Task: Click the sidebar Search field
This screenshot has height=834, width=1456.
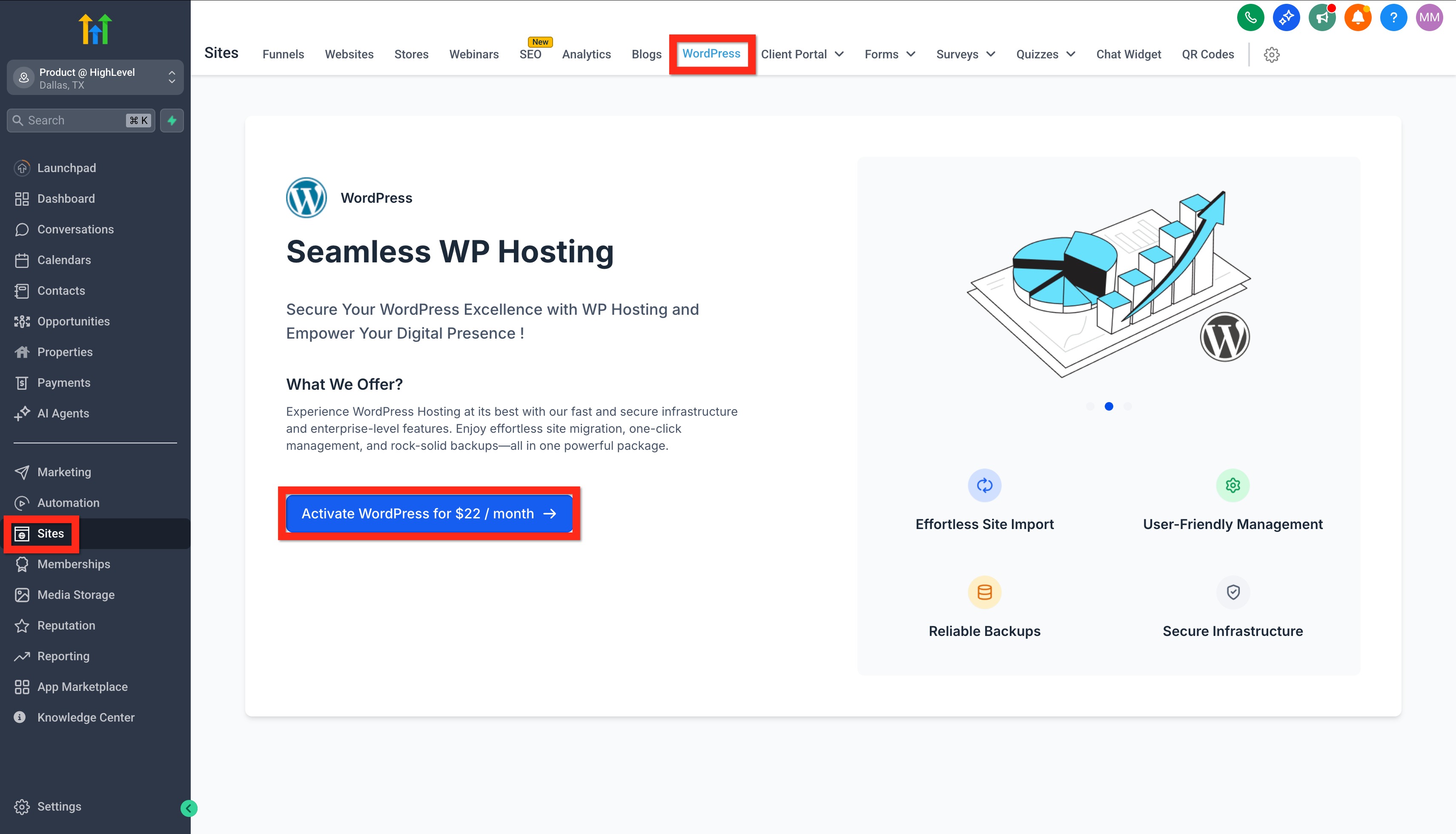Action: coord(75,120)
